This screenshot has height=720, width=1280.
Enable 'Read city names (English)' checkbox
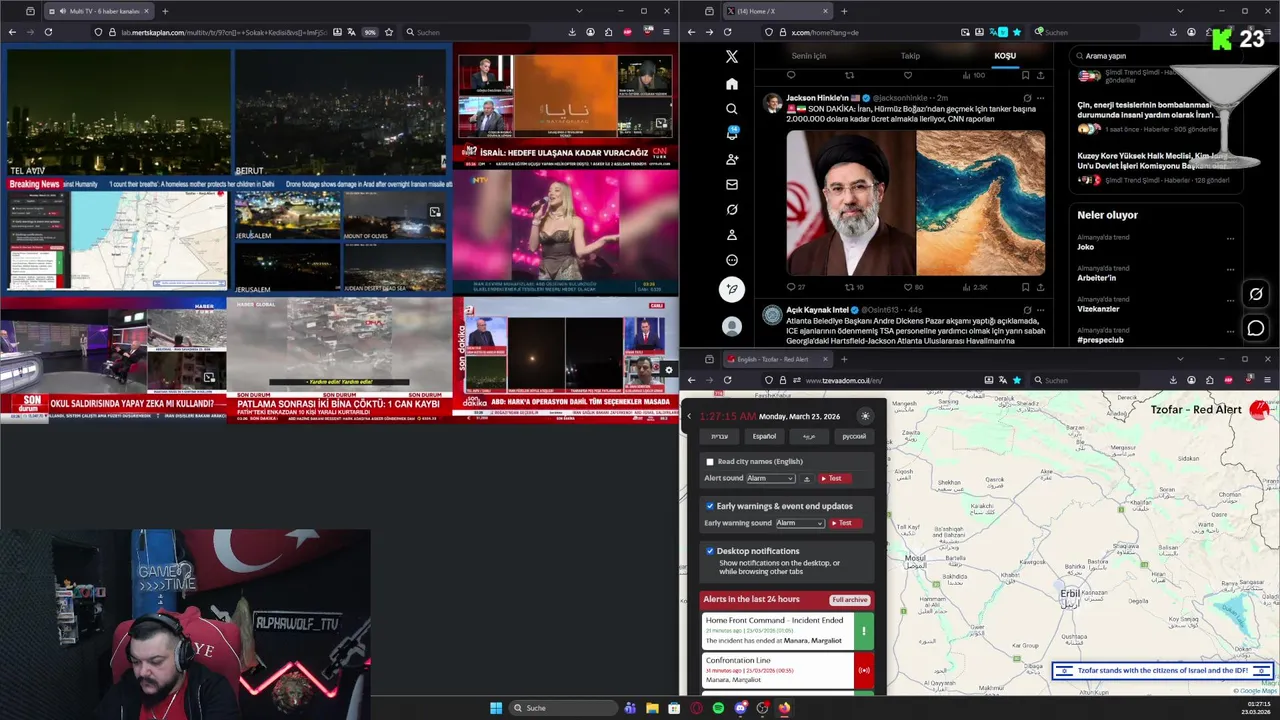pyautogui.click(x=710, y=462)
